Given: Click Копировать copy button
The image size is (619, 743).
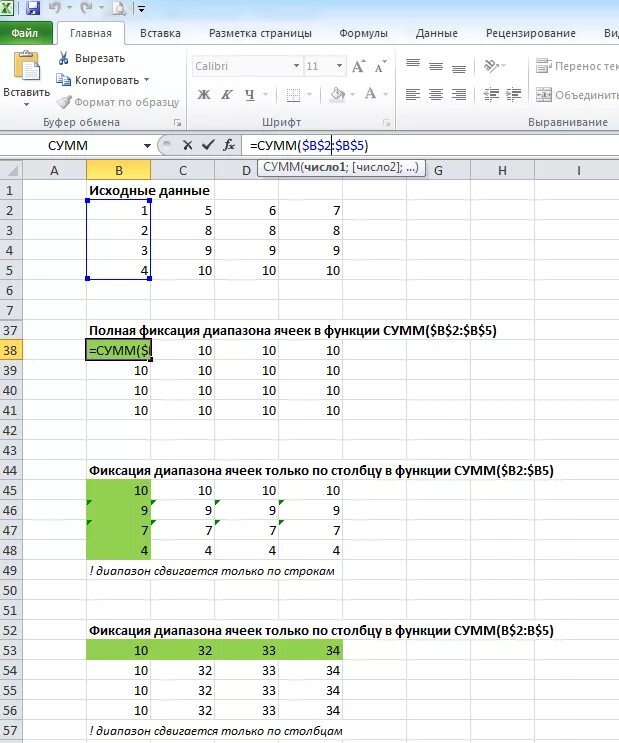Looking at the screenshot, I should point(98,80).
